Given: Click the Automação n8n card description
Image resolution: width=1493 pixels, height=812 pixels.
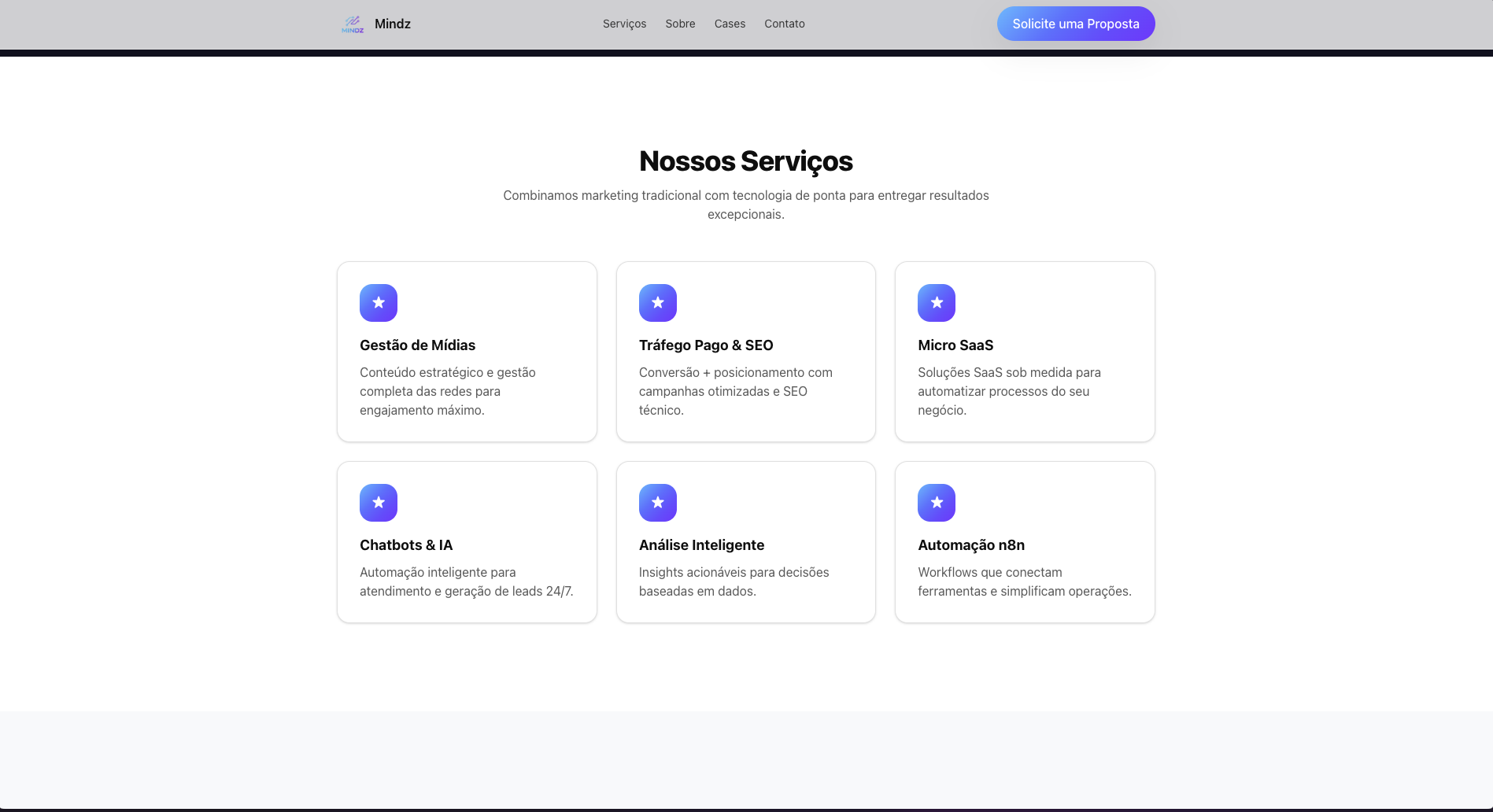Looking at the screenshot, I should point(1025,581).
